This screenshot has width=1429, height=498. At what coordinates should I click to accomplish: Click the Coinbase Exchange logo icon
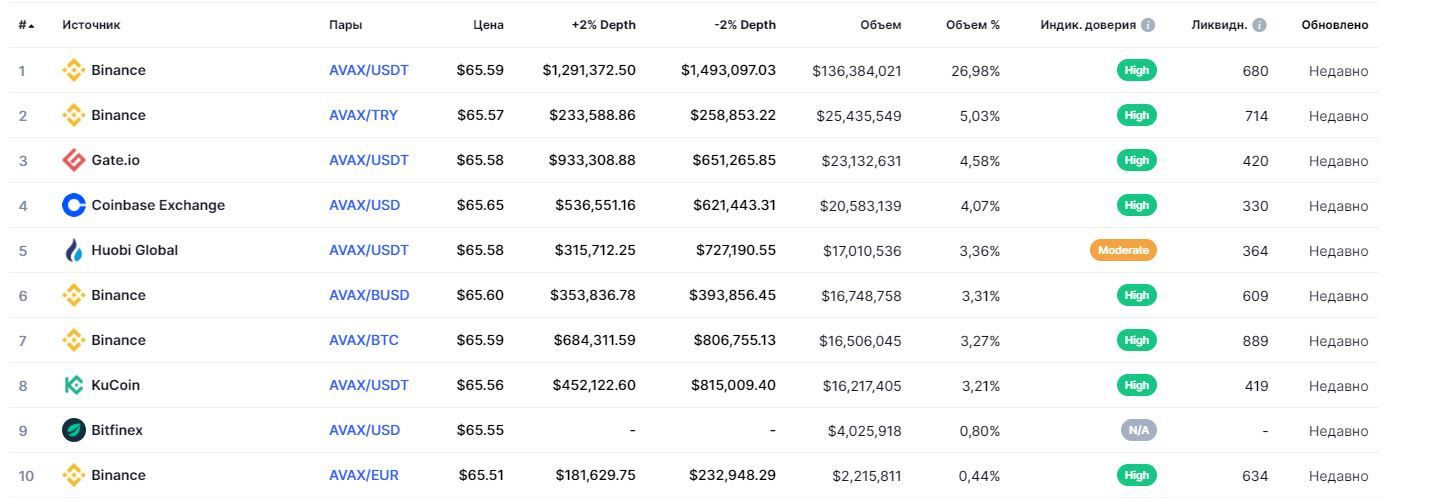coord(74,205)
